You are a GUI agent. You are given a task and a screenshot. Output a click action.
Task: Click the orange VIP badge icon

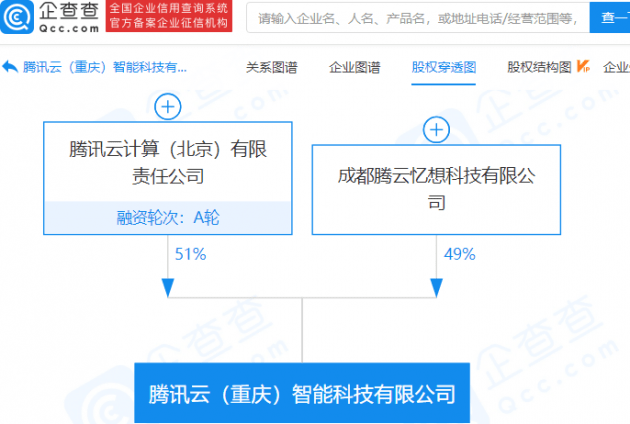coord(583,68)
